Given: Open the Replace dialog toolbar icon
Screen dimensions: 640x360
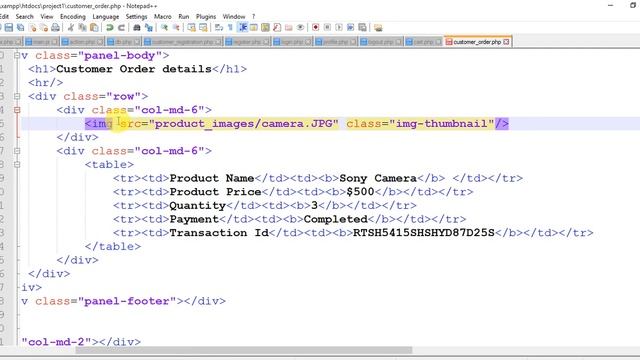Looking at the screenshot, I should tap(149, 28).
